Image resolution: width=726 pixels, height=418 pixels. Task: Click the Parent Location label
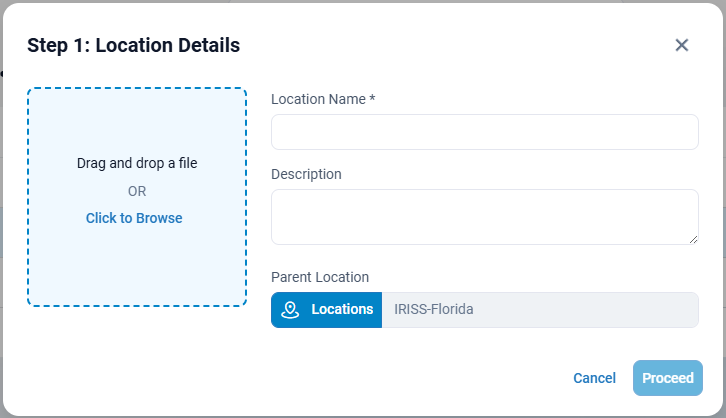coord(320,277)
